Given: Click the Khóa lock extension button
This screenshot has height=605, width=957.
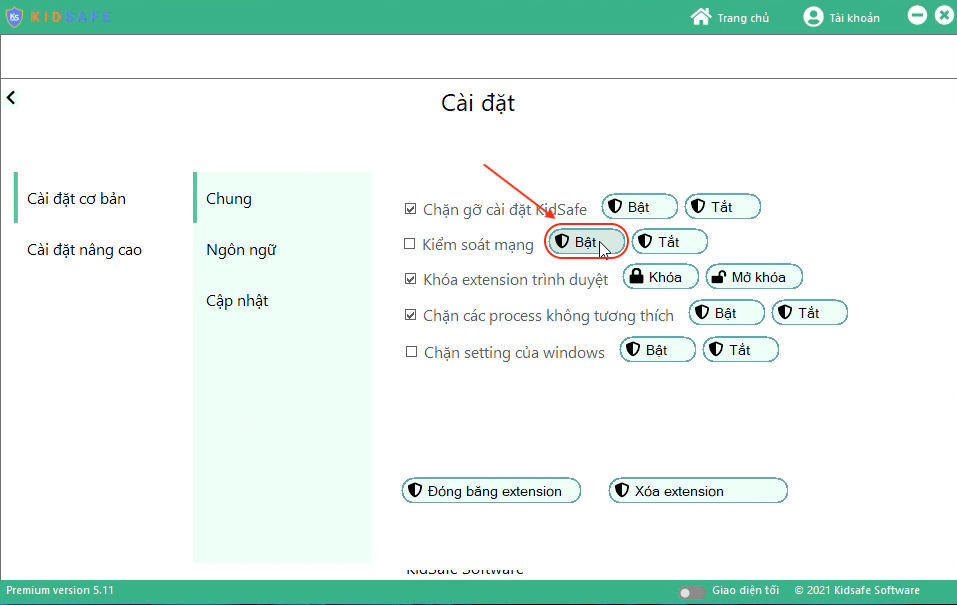Looking at the screenshot, I should click(x=660, y=277).
